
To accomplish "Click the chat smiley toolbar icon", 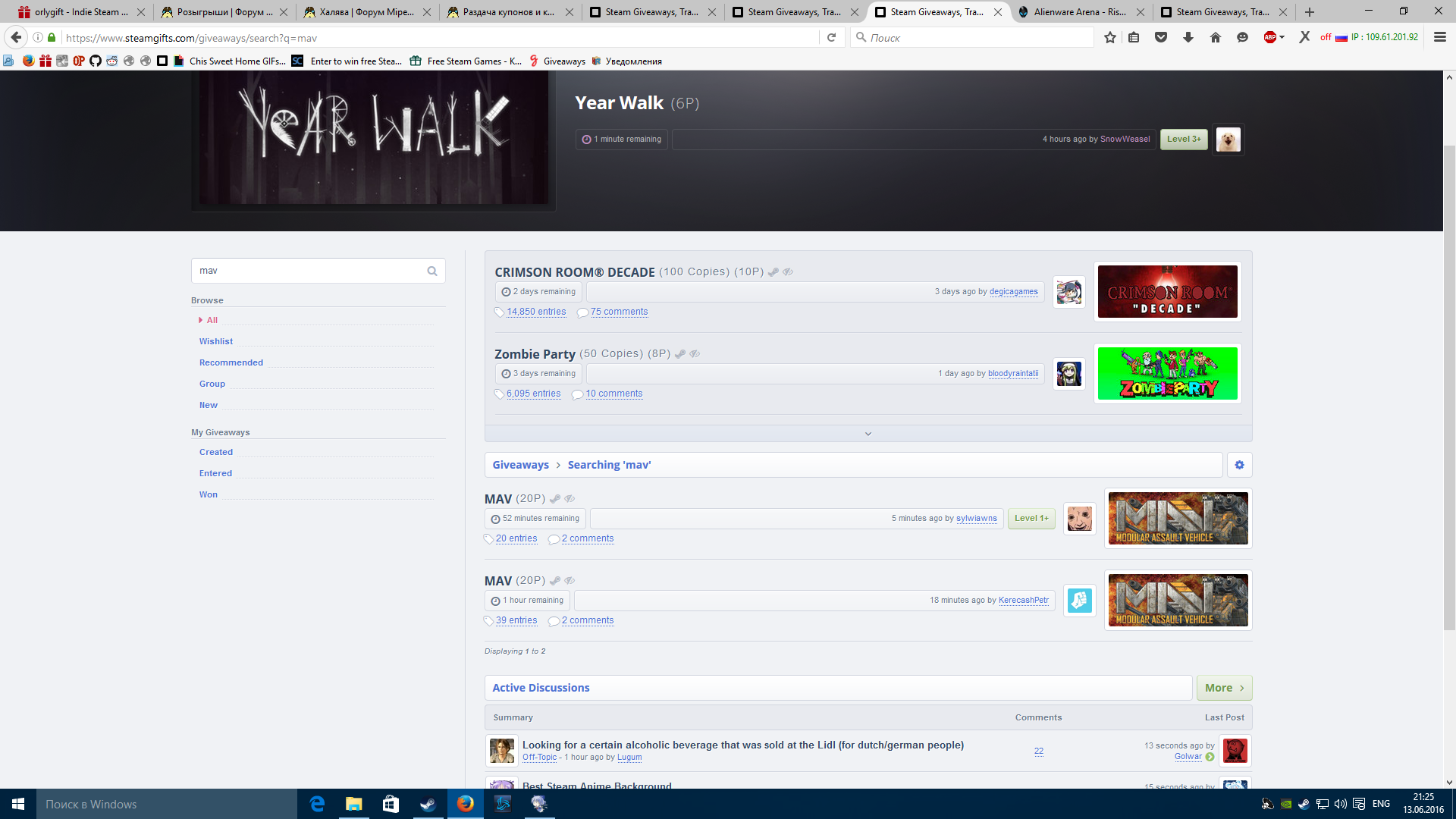I will point(1242,37).
